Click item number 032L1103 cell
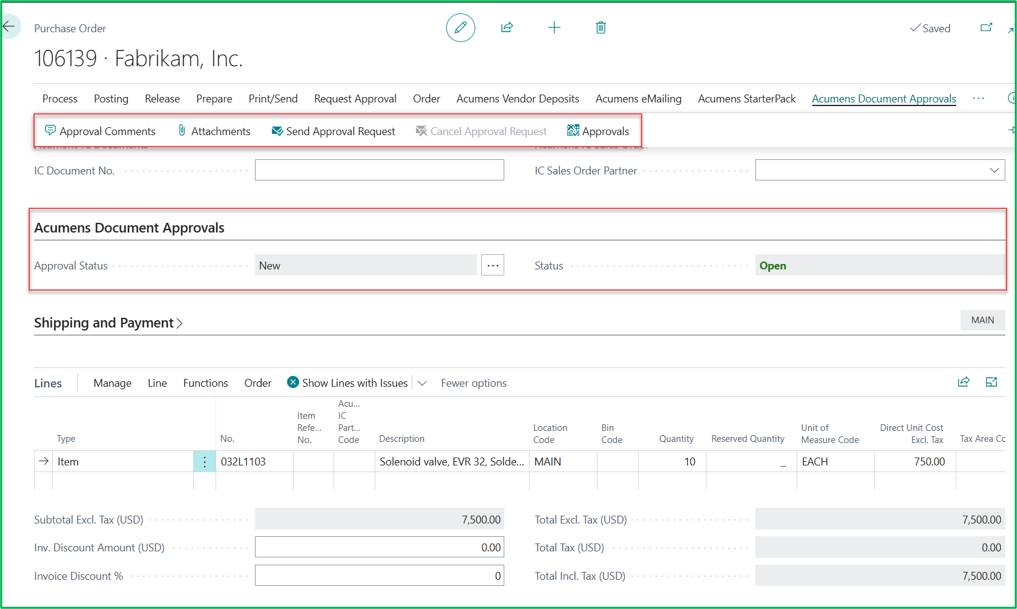This screenshot has height=609, width=1017. 254,462
